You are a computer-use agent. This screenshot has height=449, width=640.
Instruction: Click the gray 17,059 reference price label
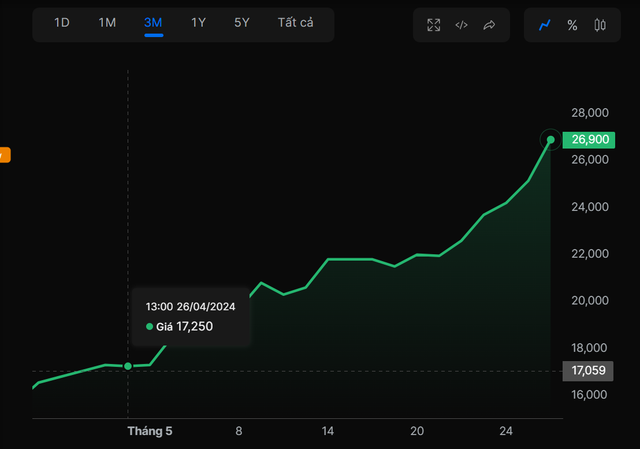(x=587, y=371)
